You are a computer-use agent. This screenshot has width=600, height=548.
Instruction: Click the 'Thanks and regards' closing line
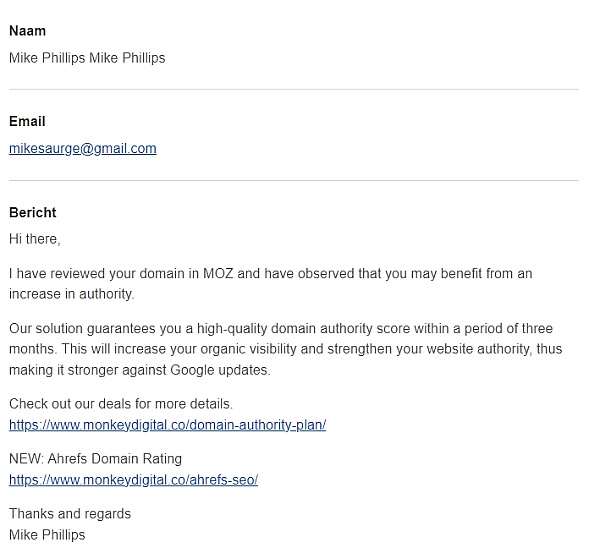pos(70,514)
